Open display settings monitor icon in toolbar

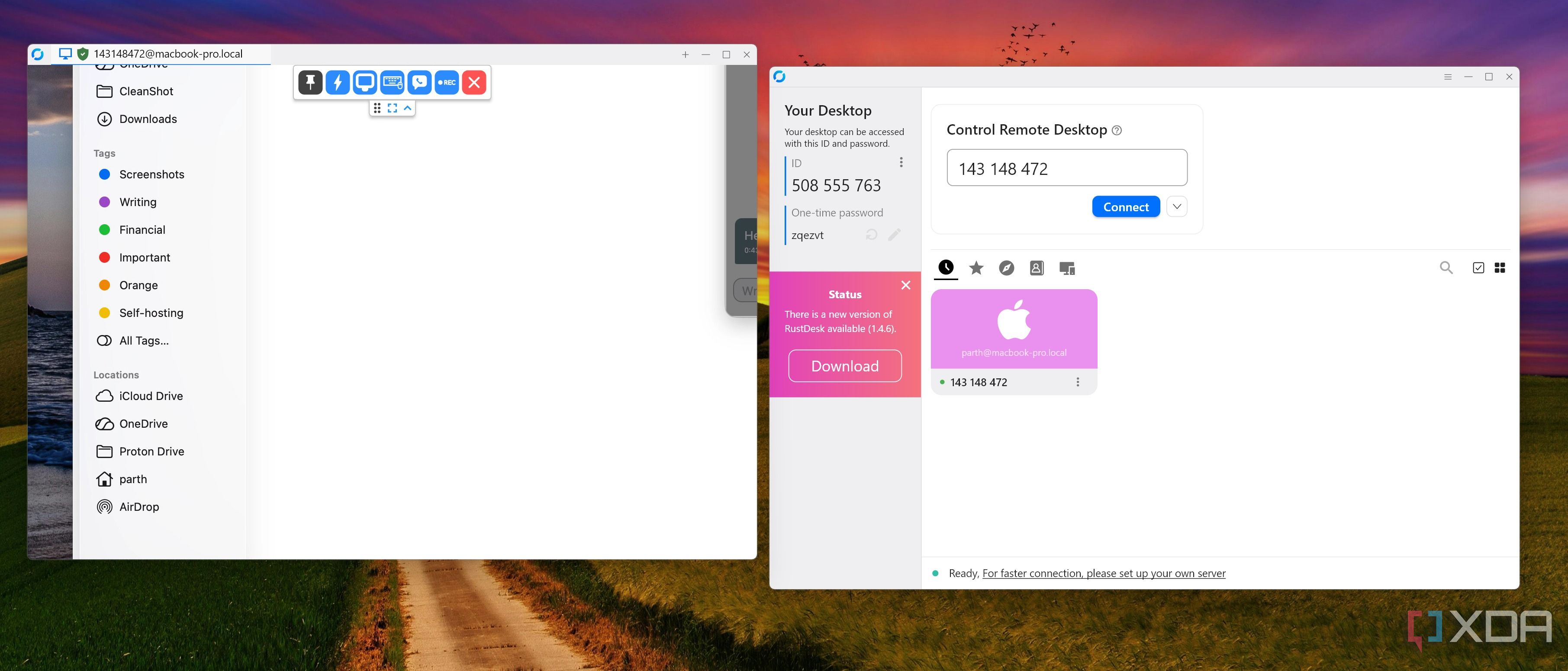point(364,82)
